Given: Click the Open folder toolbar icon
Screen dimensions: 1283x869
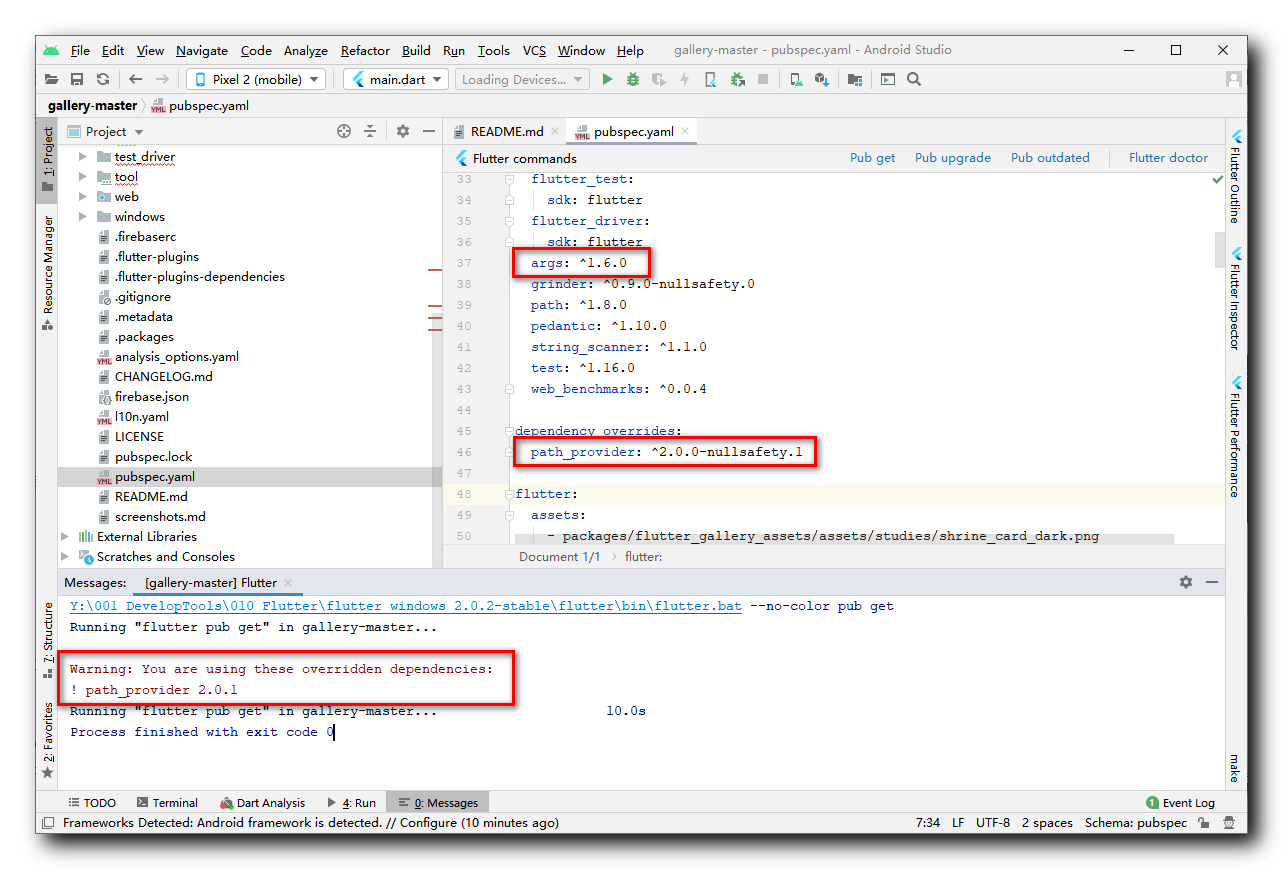Looking at the screenshot, I should click(51, 79).
